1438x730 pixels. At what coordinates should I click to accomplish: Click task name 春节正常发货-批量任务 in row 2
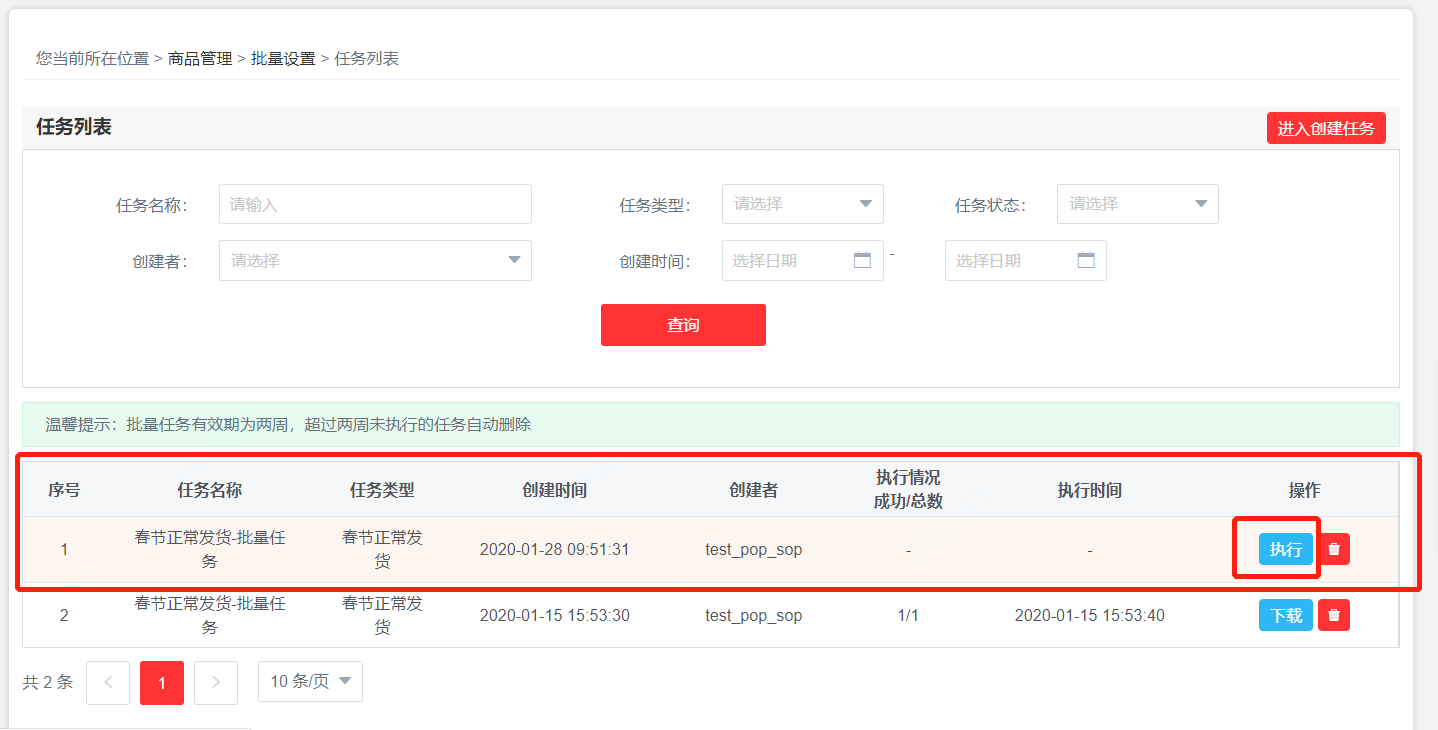tap(210, 615)
